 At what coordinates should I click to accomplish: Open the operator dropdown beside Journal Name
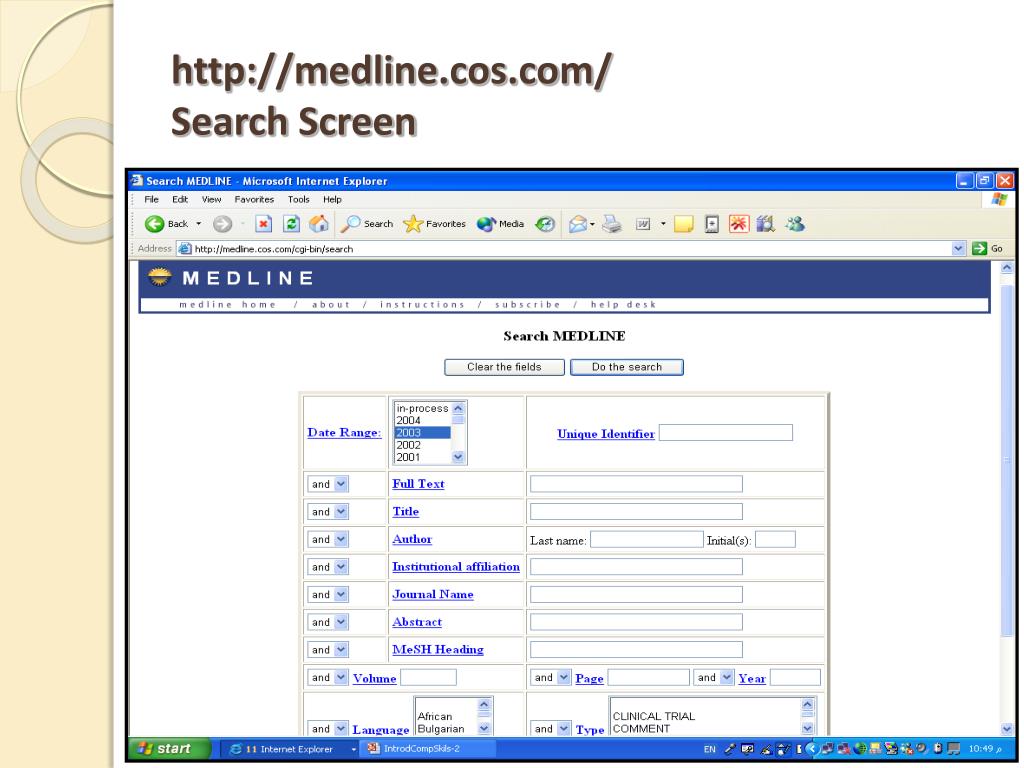[x=328, y=594]
